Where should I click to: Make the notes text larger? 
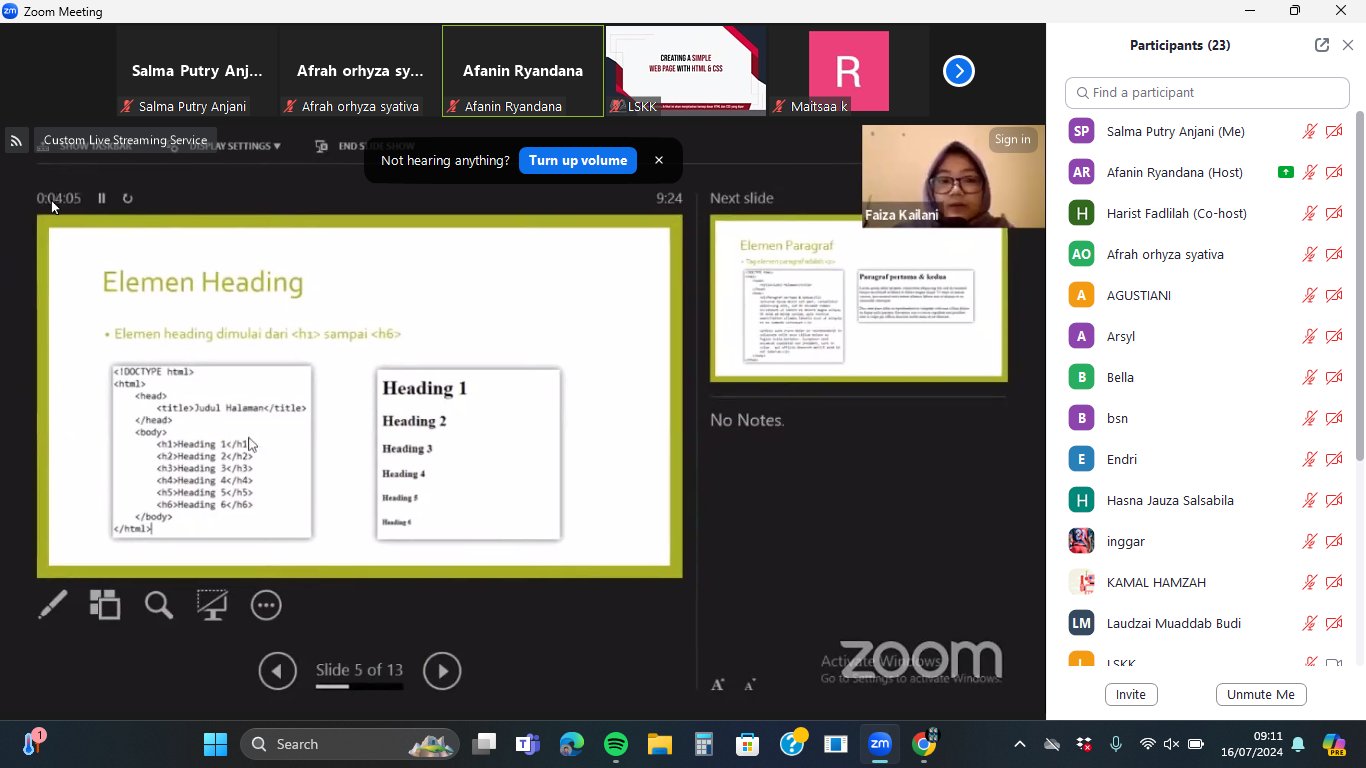tap(717, 685)
